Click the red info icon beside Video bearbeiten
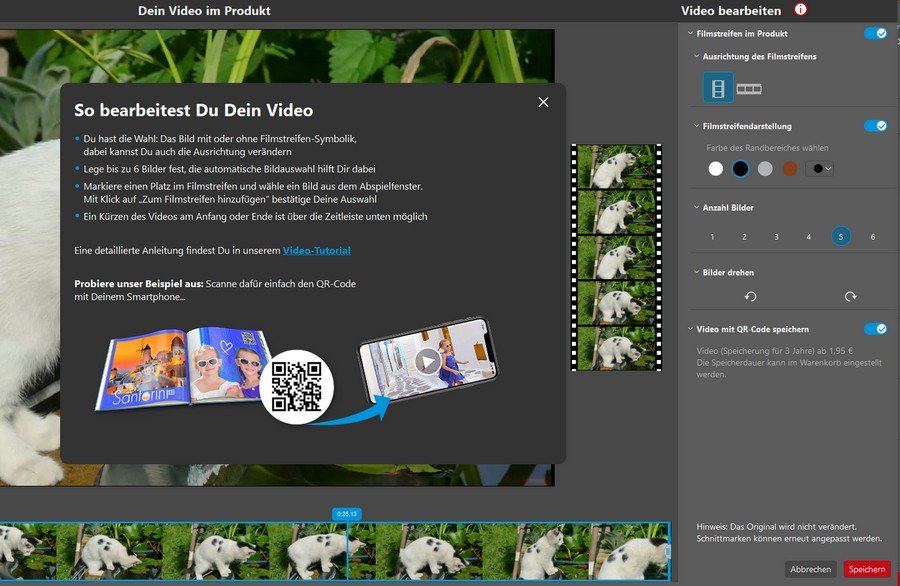 pyautogui.click(x=800, y=10)
